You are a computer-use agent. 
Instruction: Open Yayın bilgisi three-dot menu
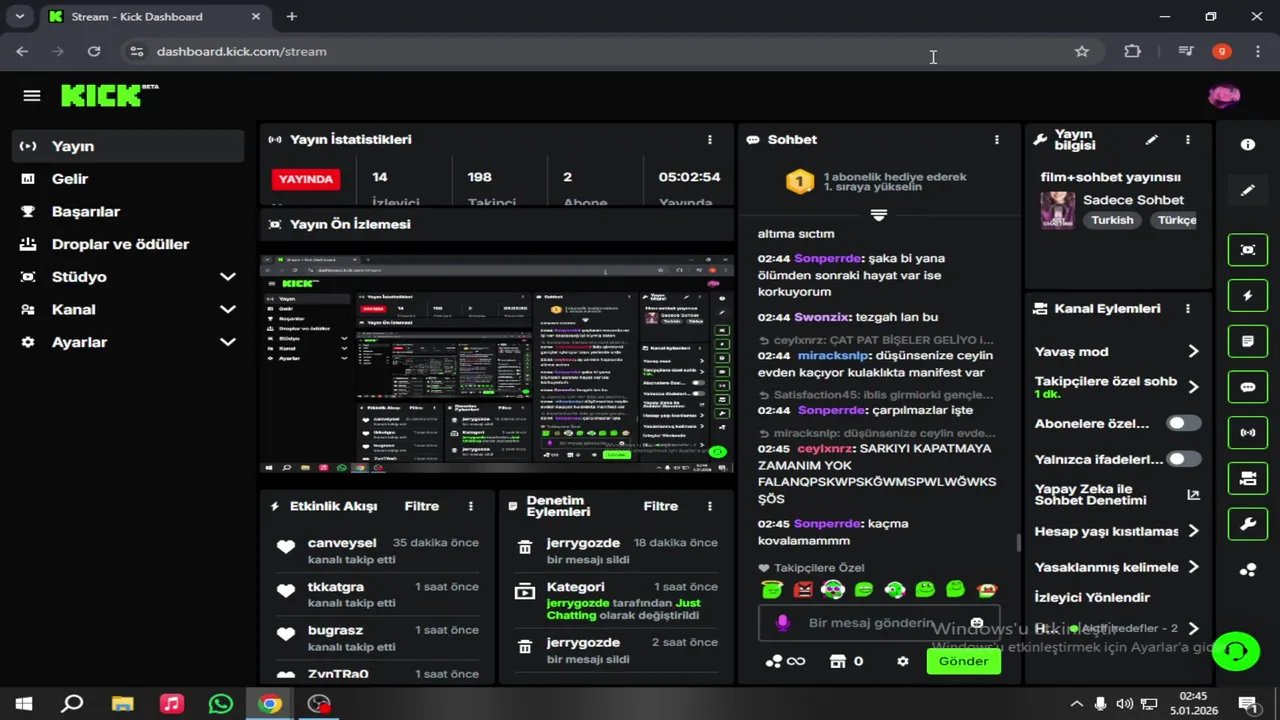tap(1187, 140)
